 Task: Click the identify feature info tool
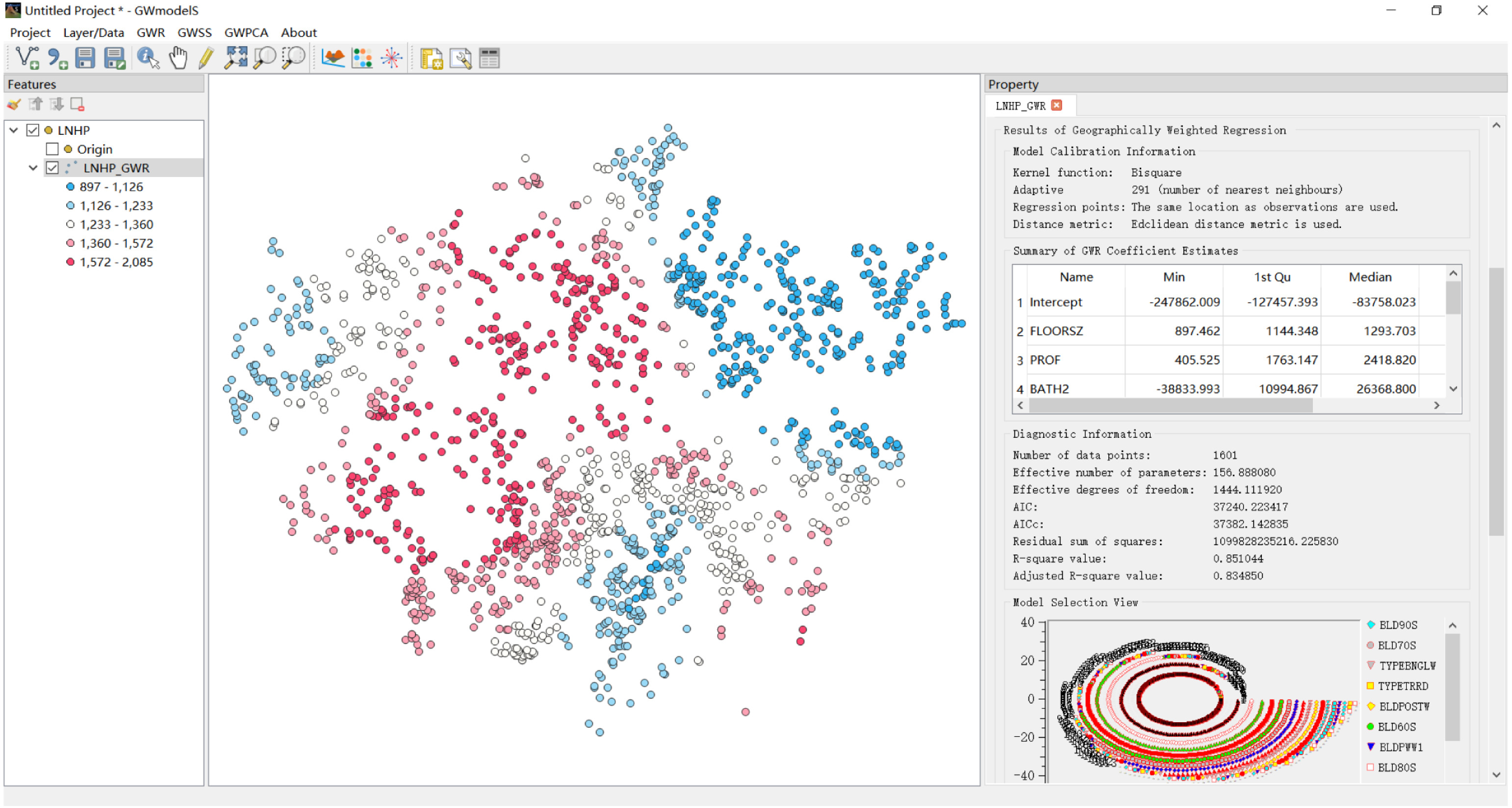pos(147,58)
